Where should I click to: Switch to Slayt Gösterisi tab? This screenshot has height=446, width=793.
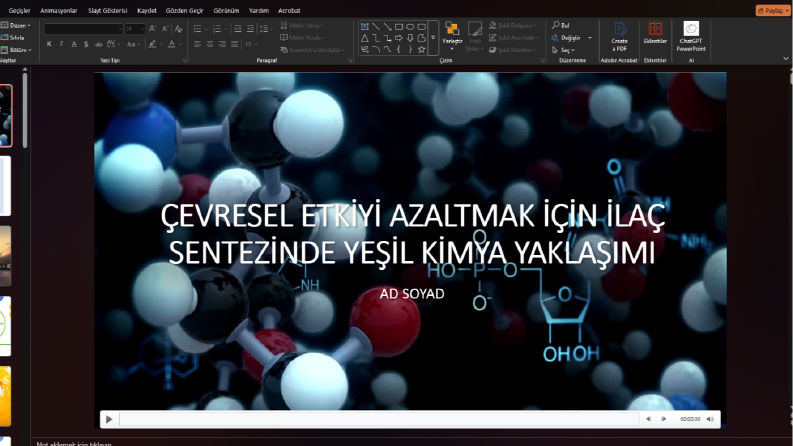[108, 10]
